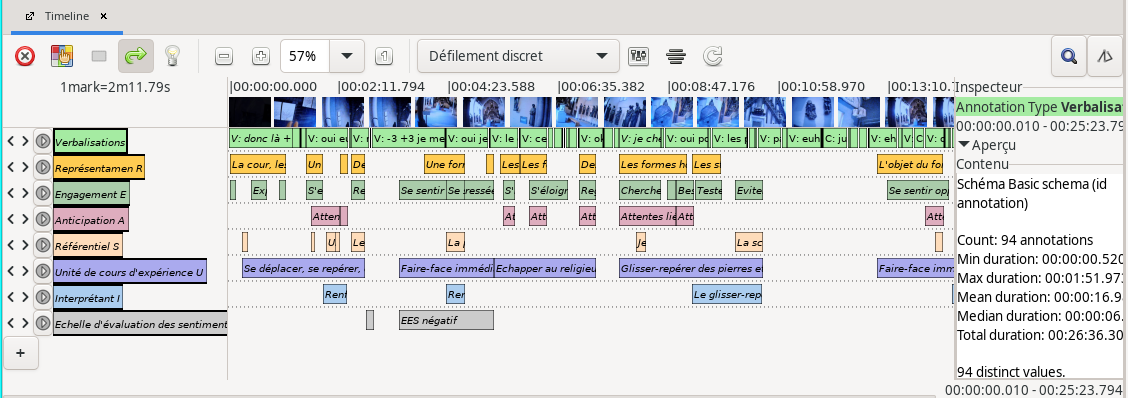Select the 'V: donc là +' verbalisation annotation
Image resolution: width=1128 pixels, height=398 pixels.
point(260,137)
